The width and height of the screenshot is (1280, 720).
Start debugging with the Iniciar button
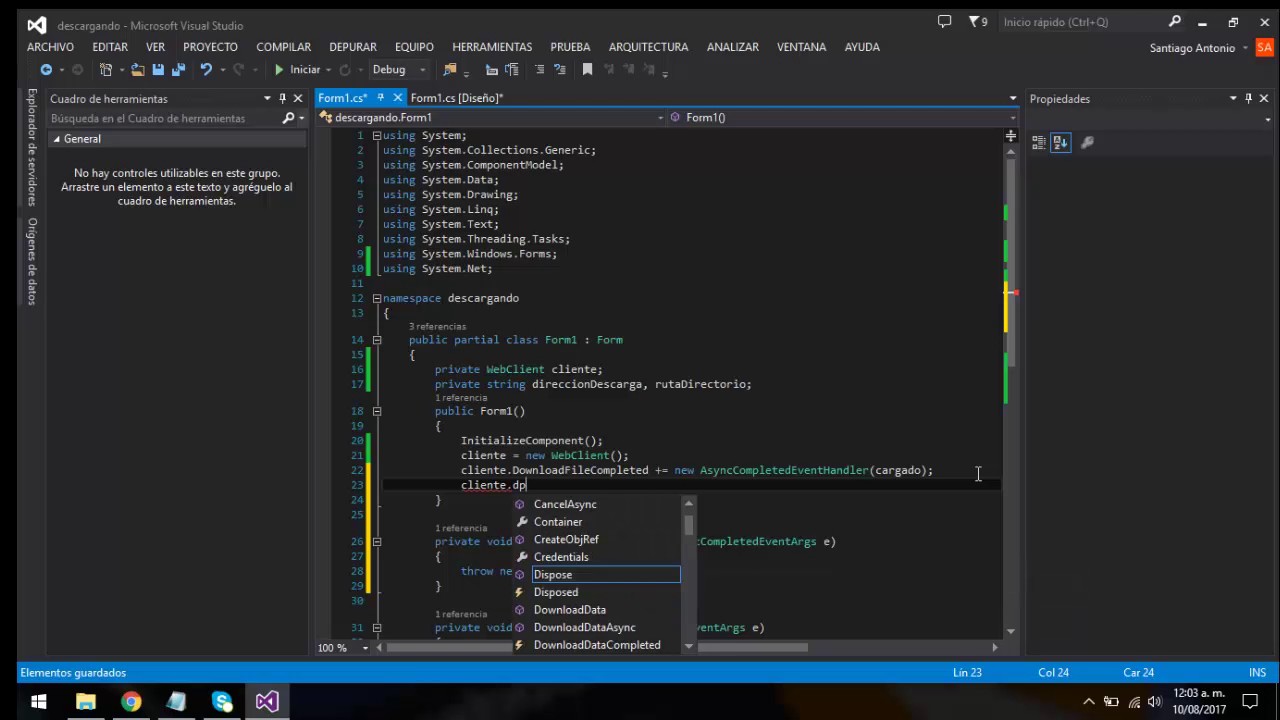point(297,70)
